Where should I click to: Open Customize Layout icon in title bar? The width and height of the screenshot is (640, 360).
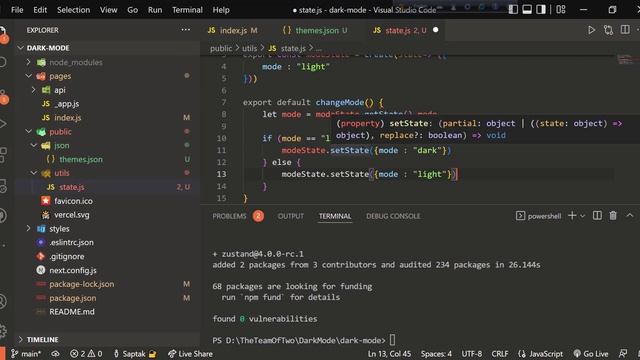coord(561,9)
